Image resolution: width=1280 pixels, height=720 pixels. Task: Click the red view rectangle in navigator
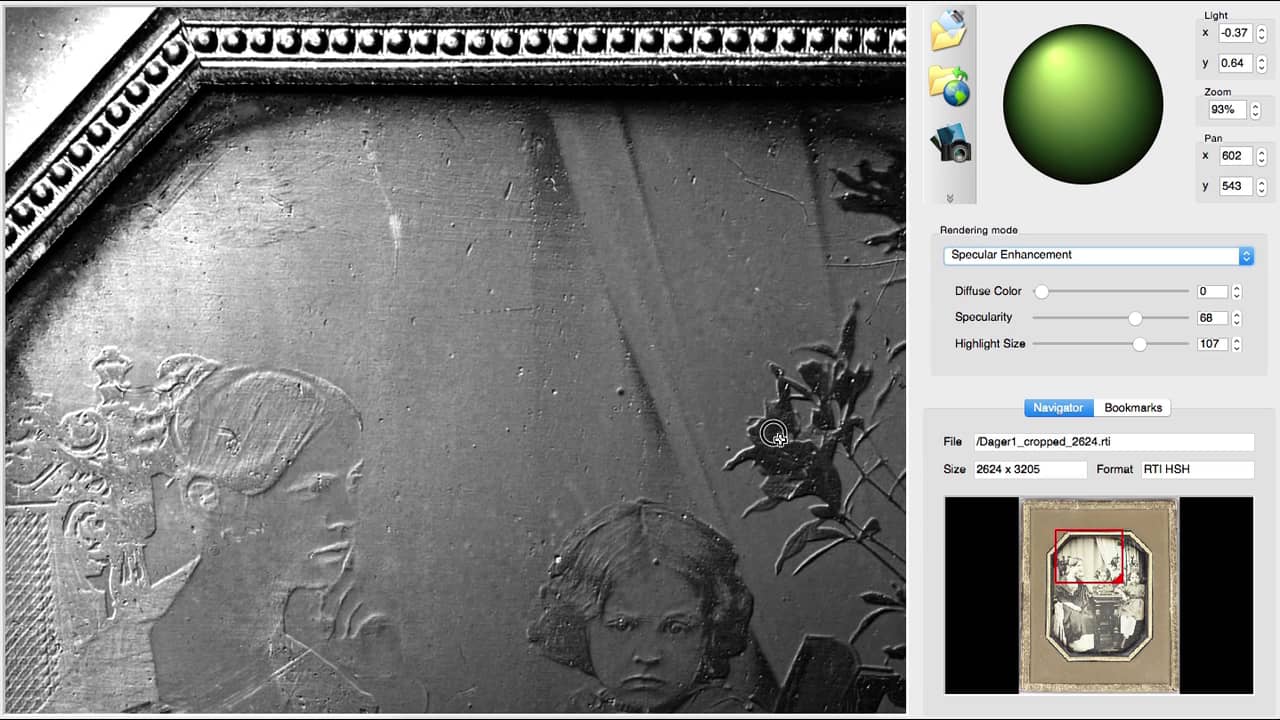click(x=1089, y=556)
